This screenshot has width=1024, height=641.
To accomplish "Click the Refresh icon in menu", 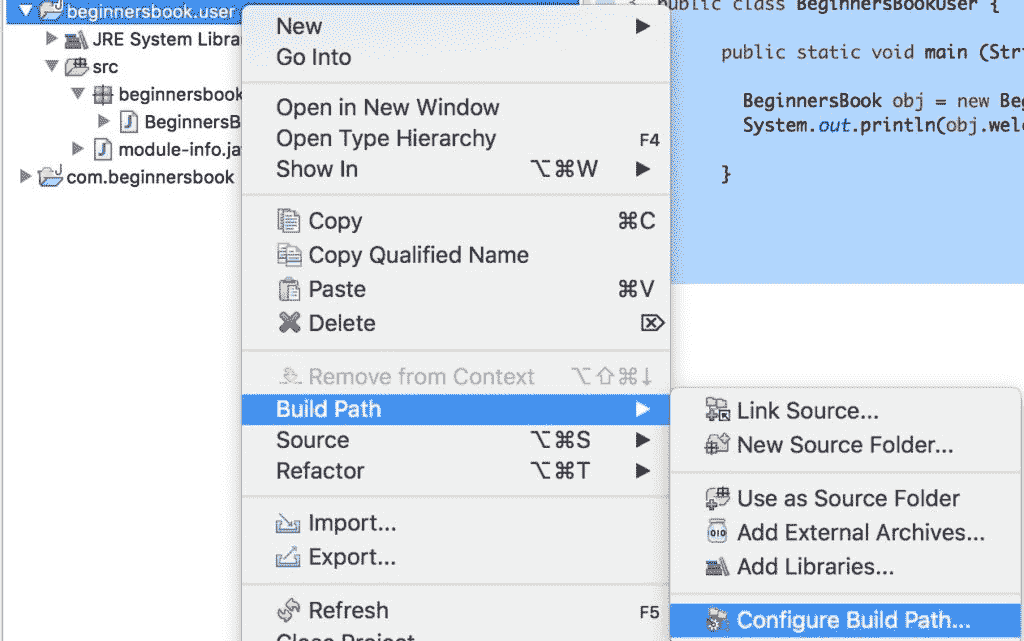I will [289, 610].
